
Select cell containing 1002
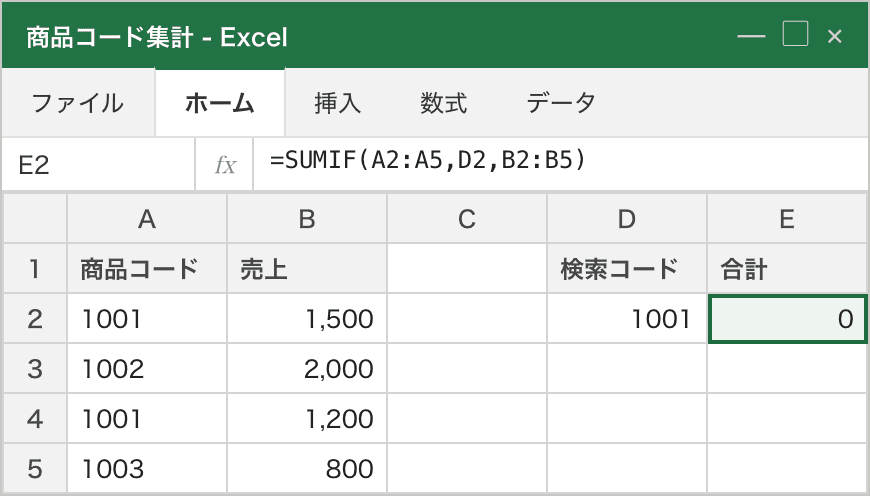(x=147, y=368)
